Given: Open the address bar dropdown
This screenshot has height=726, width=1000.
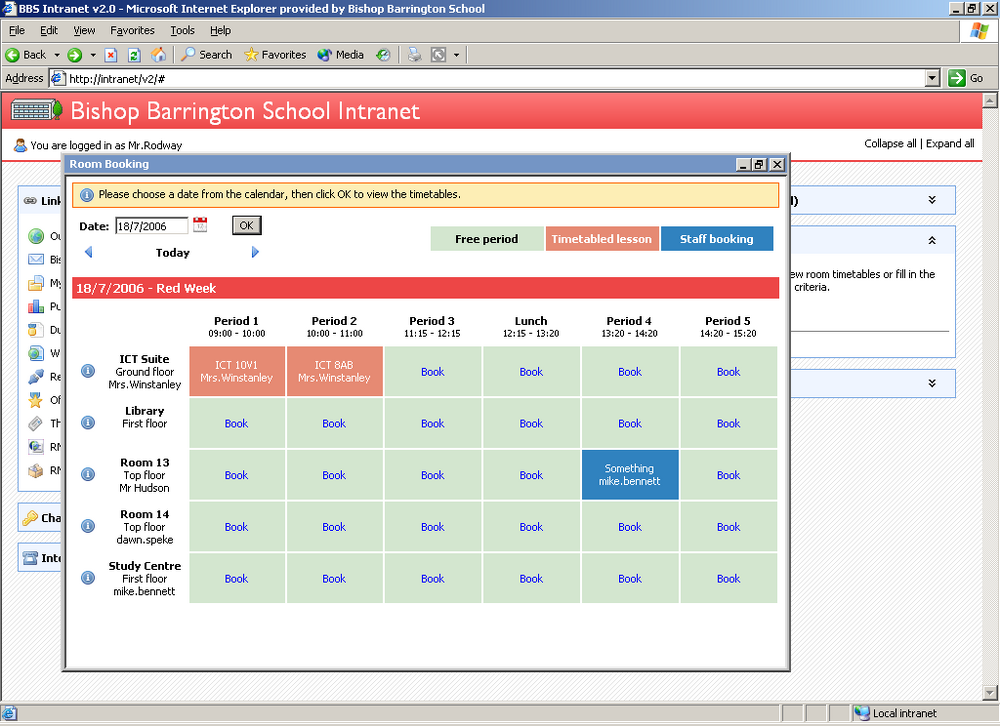Looking at the screenshot, I should pos(932,78).
